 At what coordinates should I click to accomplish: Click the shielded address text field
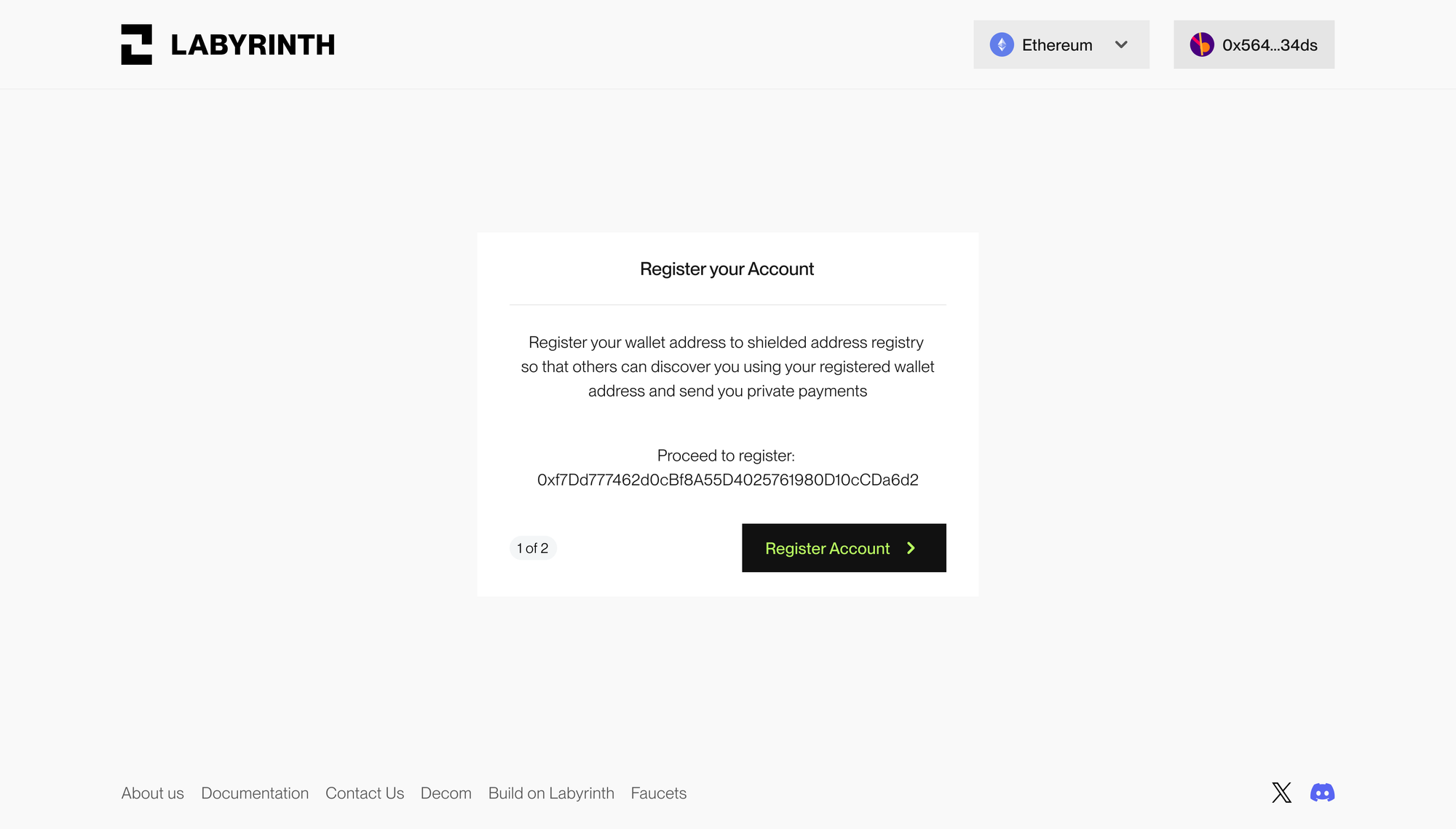click(x=727, y=479)
